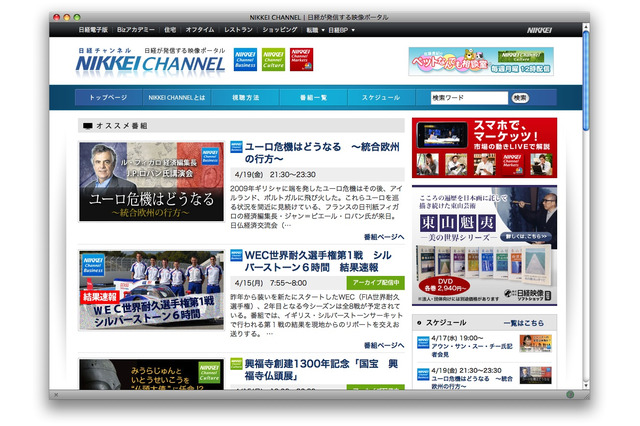640x426 pixels.
Task: Open the NIKKEI CHANNELとは tab
Action: tap(177, 98)
